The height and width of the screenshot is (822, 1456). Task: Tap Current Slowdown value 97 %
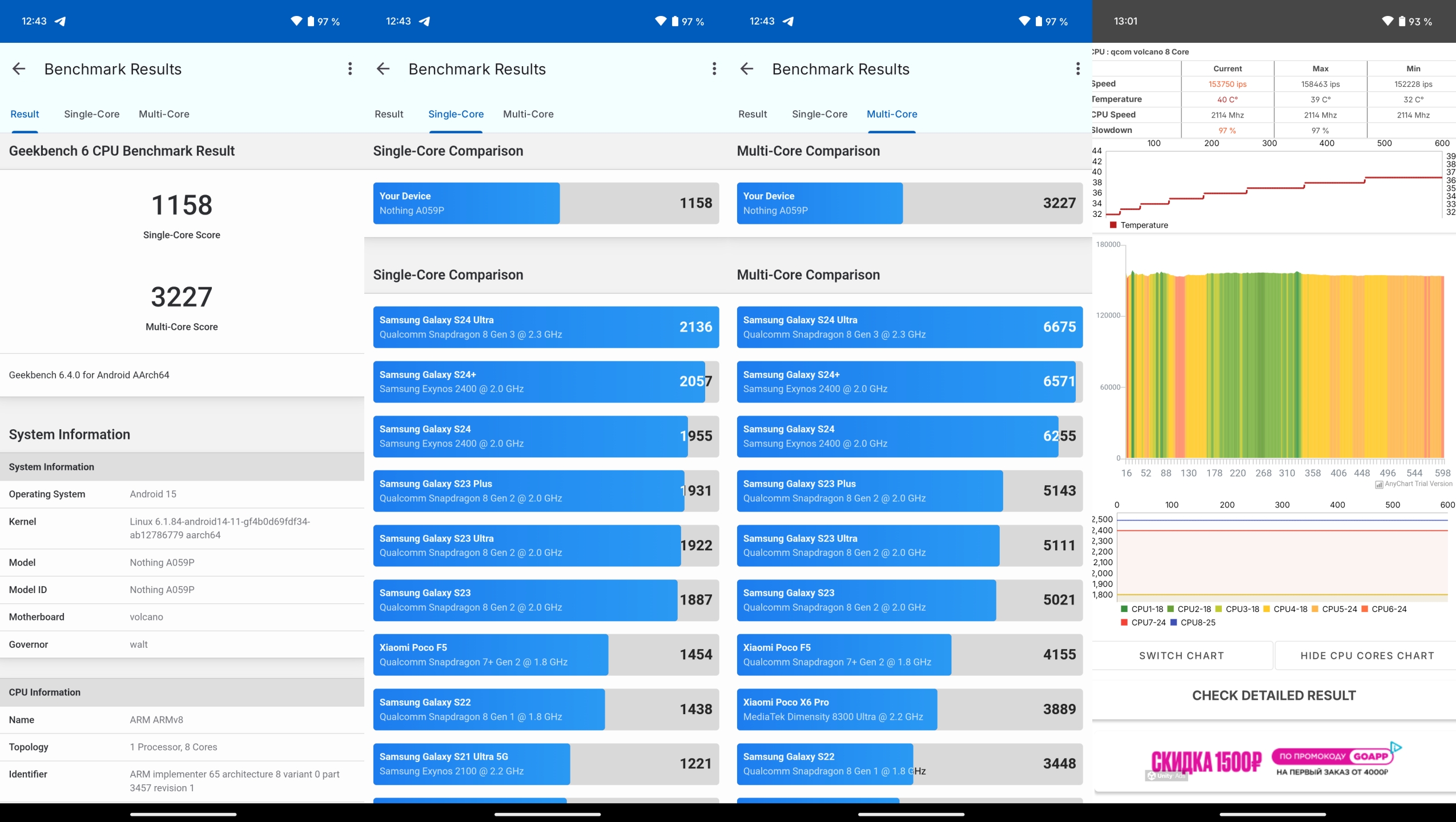tap(1227, 130)
